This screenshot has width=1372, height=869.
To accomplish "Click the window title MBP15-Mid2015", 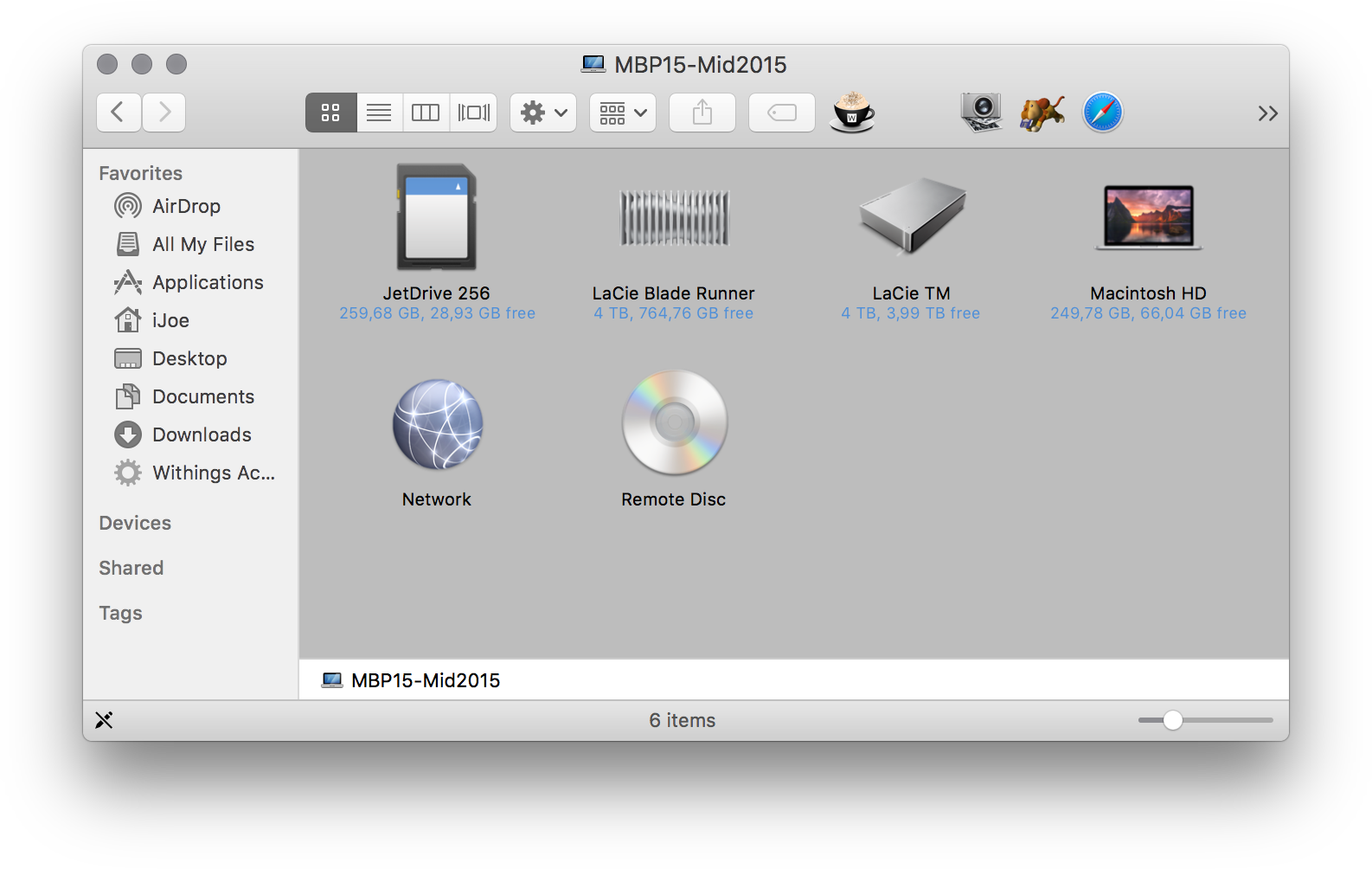I will point(701,65).
